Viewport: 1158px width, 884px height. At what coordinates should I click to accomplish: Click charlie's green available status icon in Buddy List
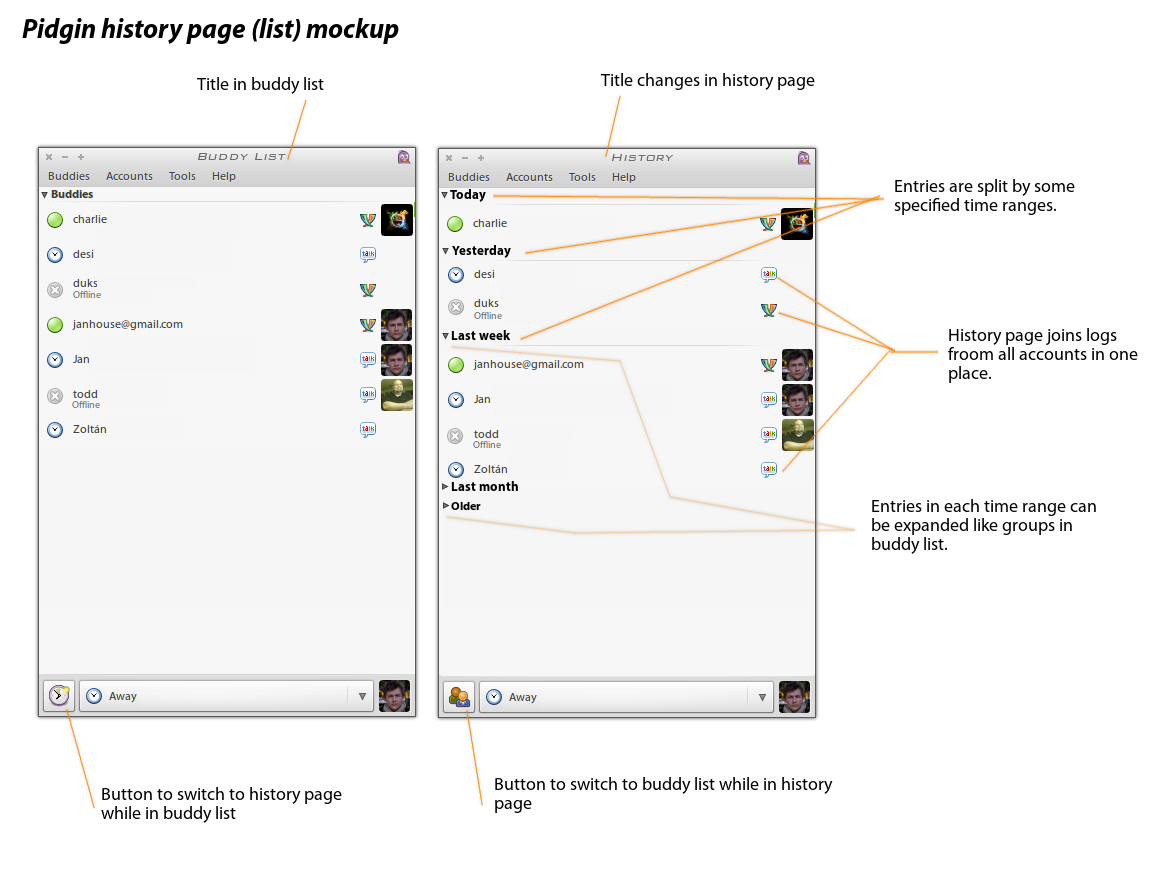point(55,219)
